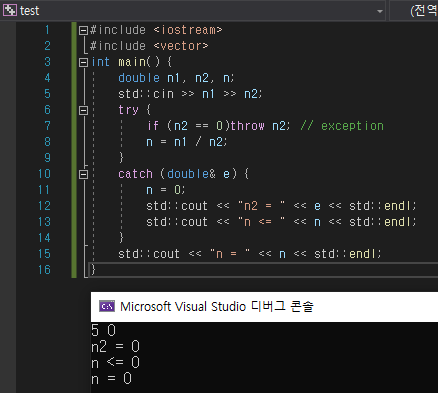
Task: Click the 'if' keyword on line 7
Action: click(x=153, y=126)
